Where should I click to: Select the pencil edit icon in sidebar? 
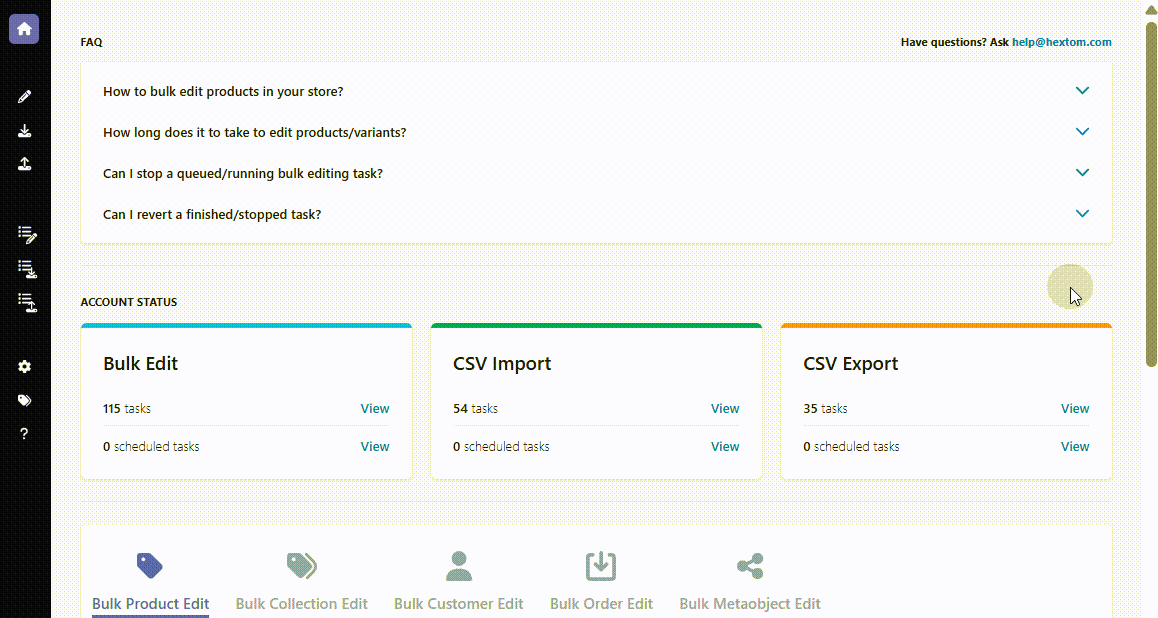tap(24, 97)
